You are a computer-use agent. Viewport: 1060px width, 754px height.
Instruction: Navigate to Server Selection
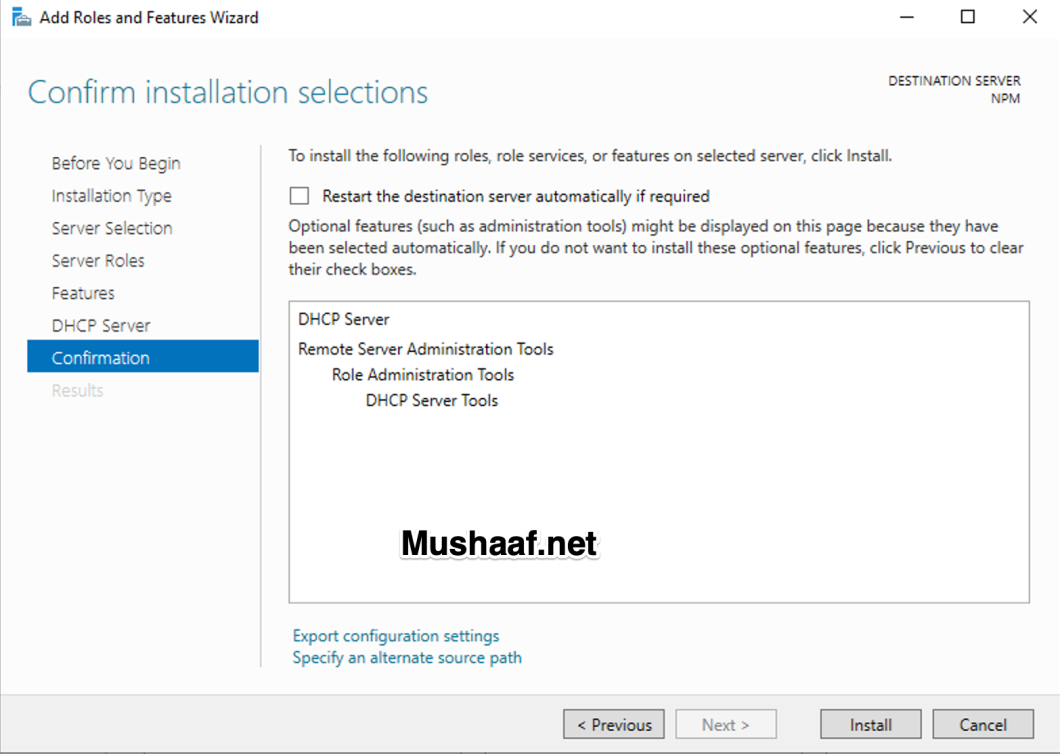[112, 228]
